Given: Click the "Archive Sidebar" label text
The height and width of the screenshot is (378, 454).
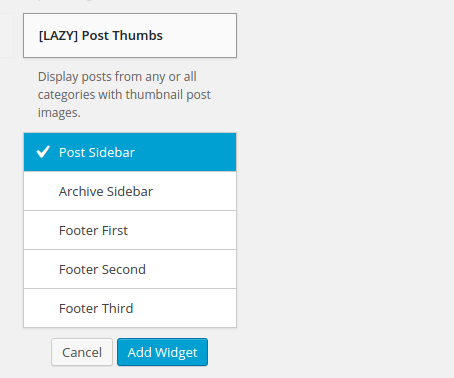Looking at the screenshot, I should coord(106,191).
